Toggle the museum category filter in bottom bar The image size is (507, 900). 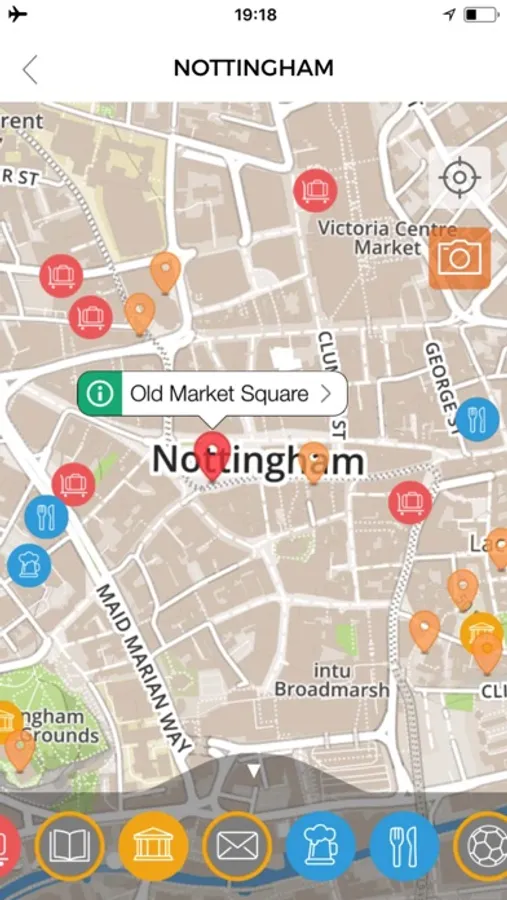point(153,846)
